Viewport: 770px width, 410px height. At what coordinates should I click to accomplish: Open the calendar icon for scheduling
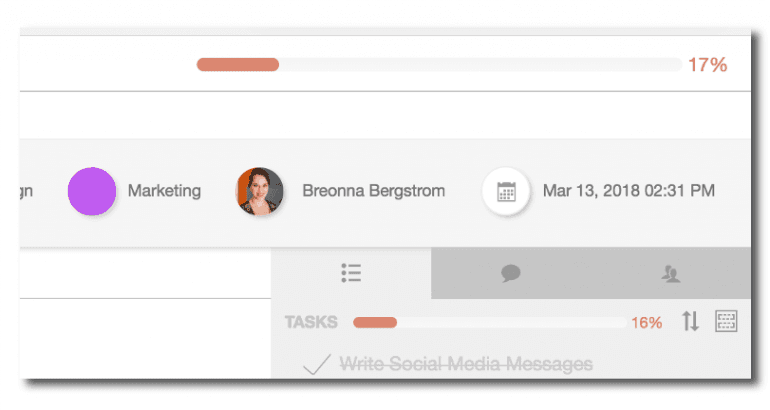coord(506,191)
